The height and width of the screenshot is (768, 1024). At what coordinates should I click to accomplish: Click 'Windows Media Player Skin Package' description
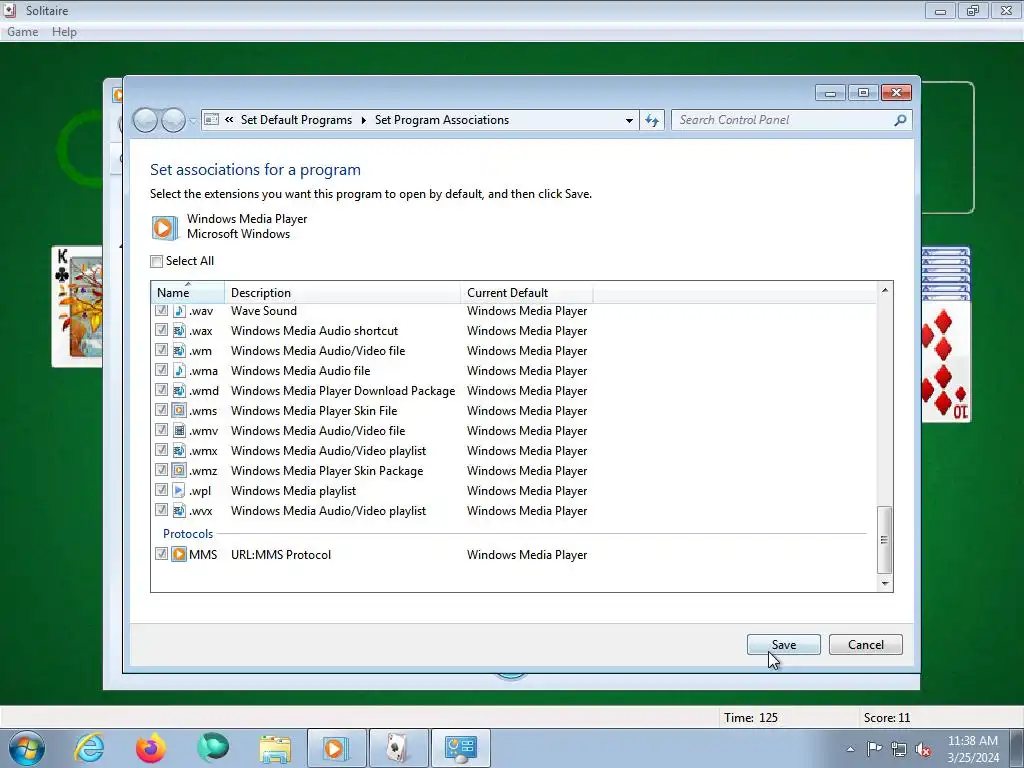pos(327,471)
